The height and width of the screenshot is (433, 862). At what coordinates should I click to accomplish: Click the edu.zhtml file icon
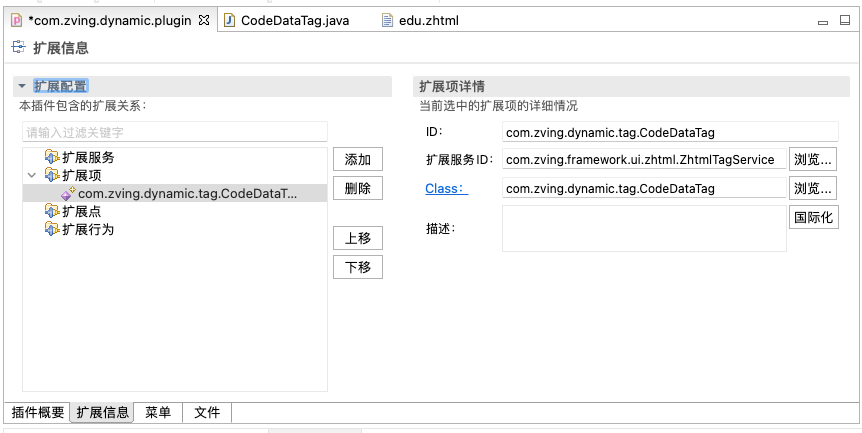(x=388, y=20)
